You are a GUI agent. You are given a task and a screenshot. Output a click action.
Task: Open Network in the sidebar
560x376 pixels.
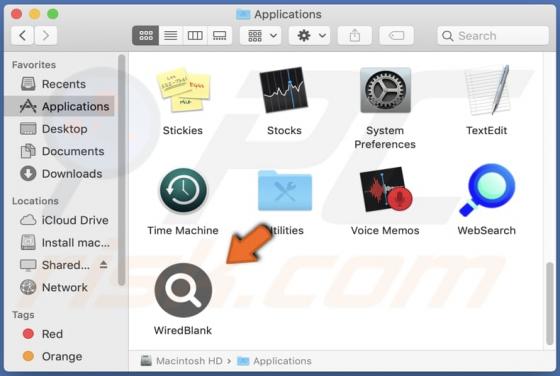[60, 287]
